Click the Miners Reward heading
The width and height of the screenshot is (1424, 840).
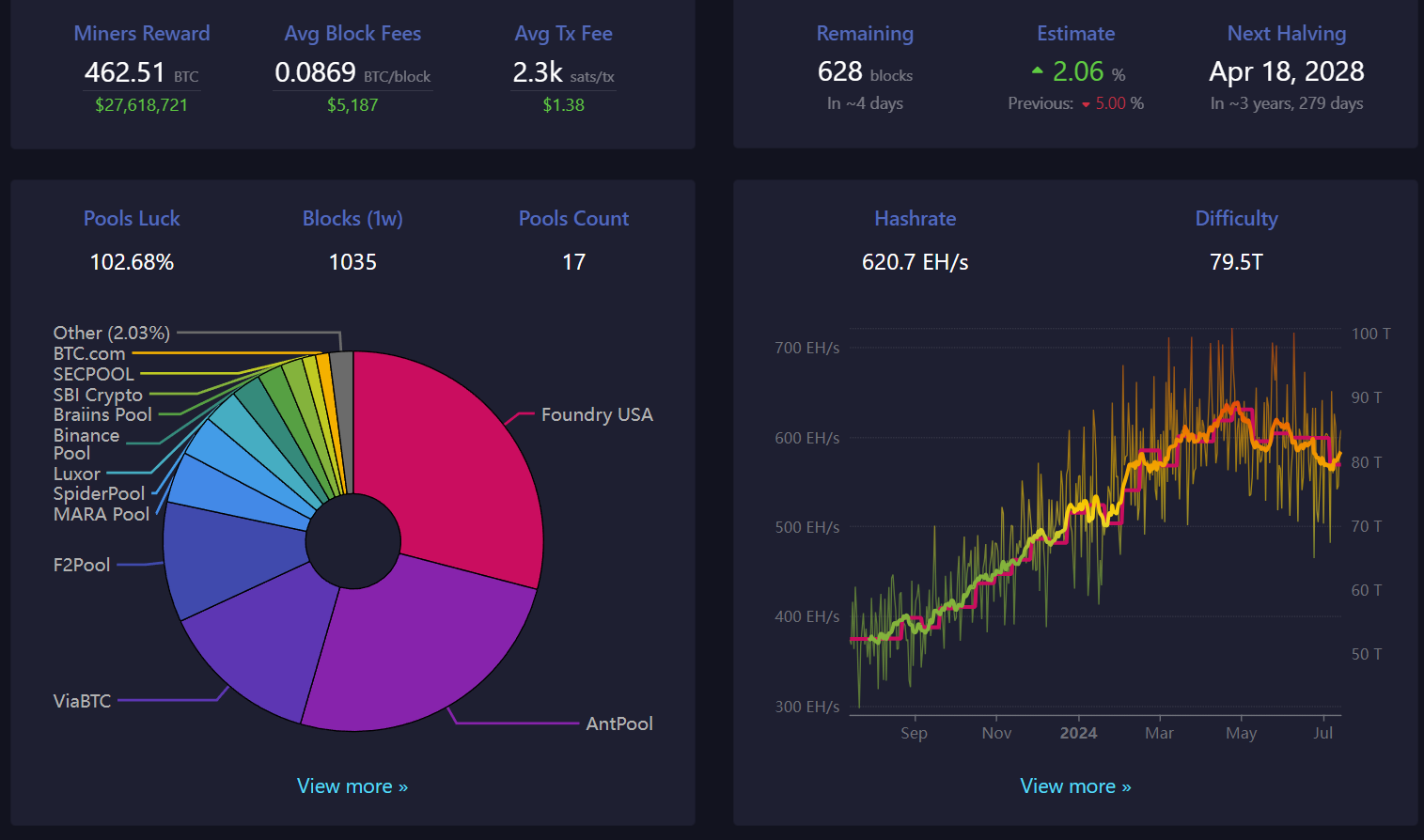[142, 33]
